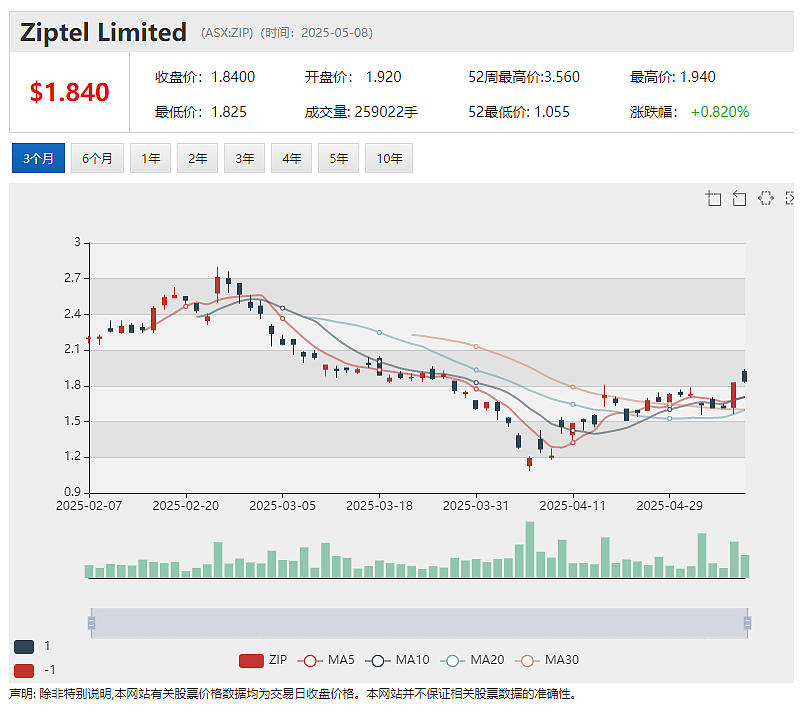Click the 2.7 y-axis label
This screenshot has height=725, width=804.
click(72, 278)
